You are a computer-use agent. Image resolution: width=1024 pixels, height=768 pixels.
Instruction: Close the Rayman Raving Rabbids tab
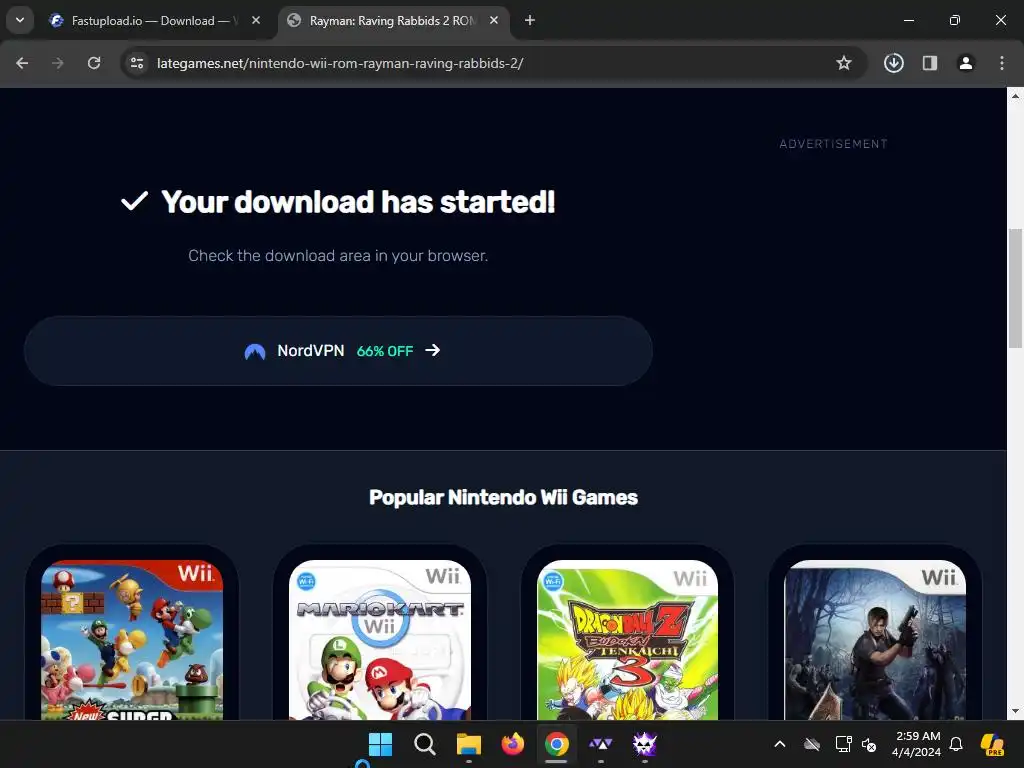(494, 20)
